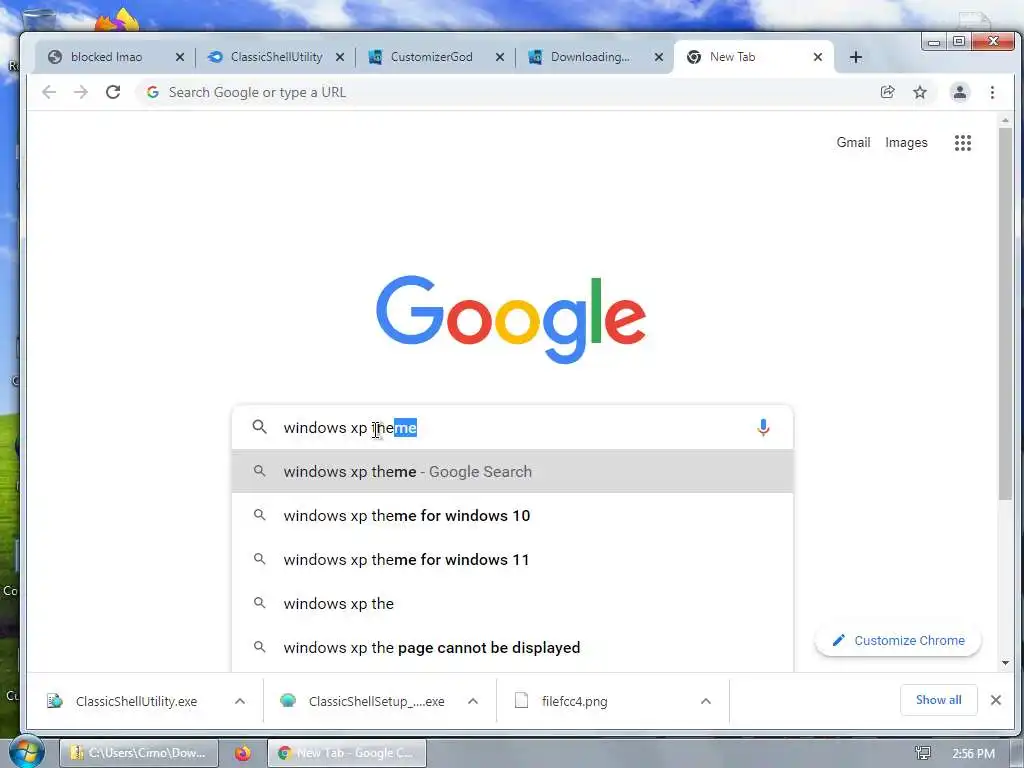
Task: Expand options for ClassicShellSetup download
Action: click(x=473, y=701)
